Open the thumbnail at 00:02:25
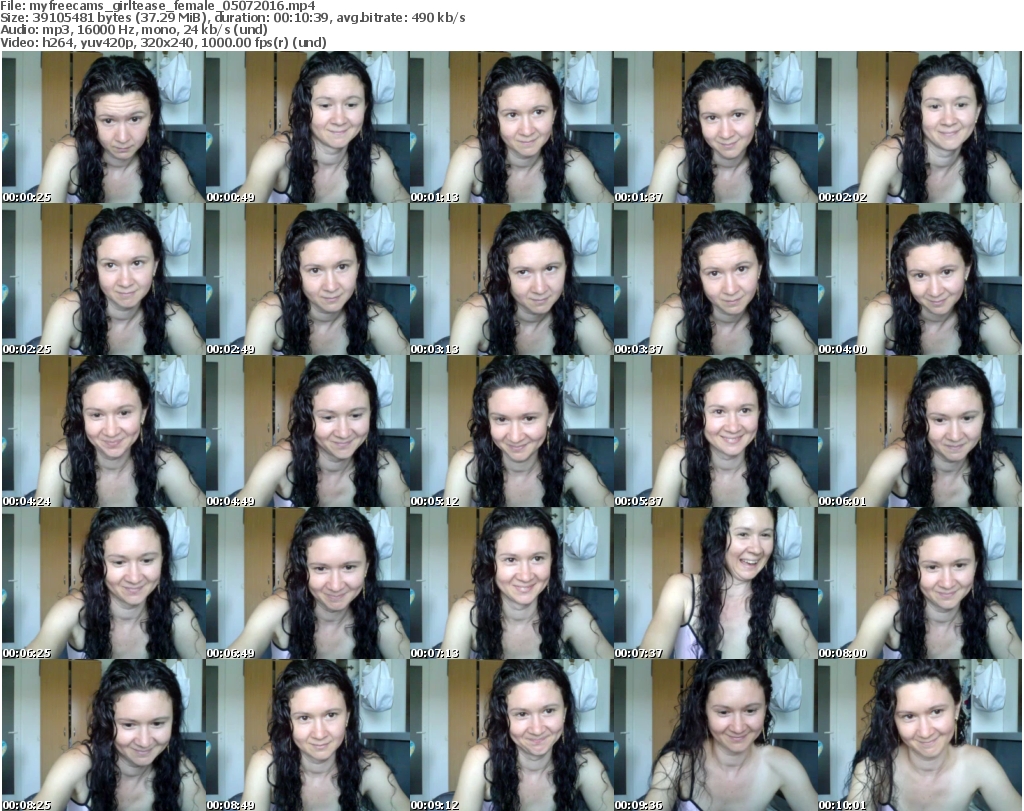The height and width of the screenshot is (811, 1024). point(103,279)
